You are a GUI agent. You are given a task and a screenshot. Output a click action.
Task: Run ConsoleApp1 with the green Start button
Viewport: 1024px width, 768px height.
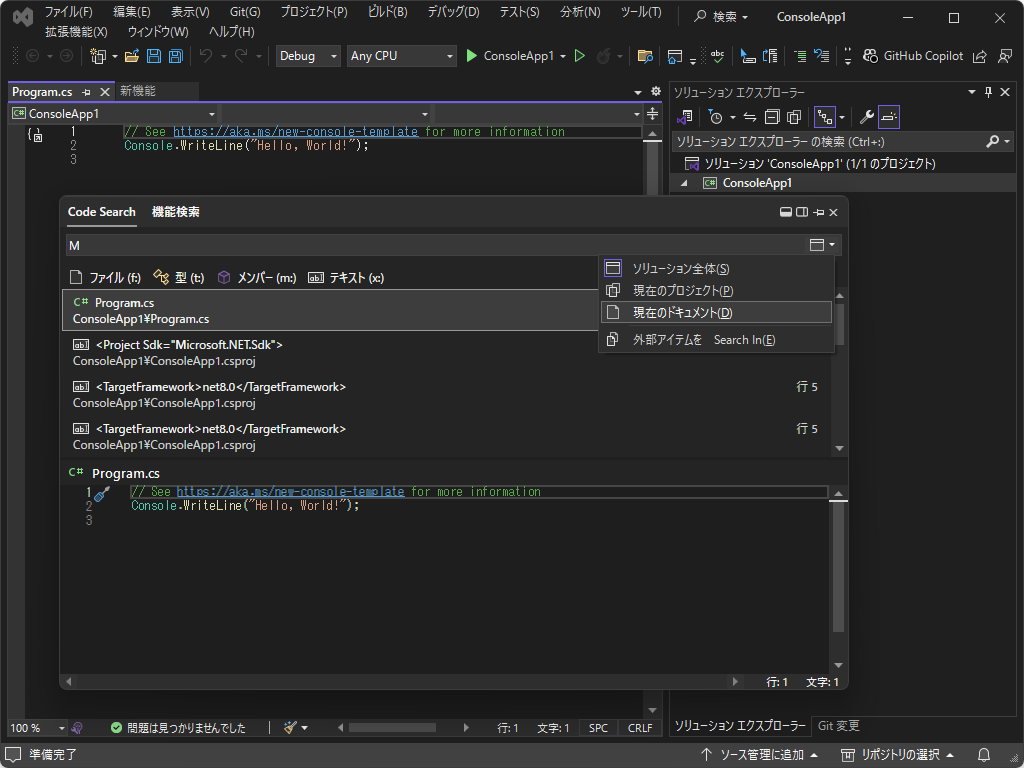pos(471,56)
